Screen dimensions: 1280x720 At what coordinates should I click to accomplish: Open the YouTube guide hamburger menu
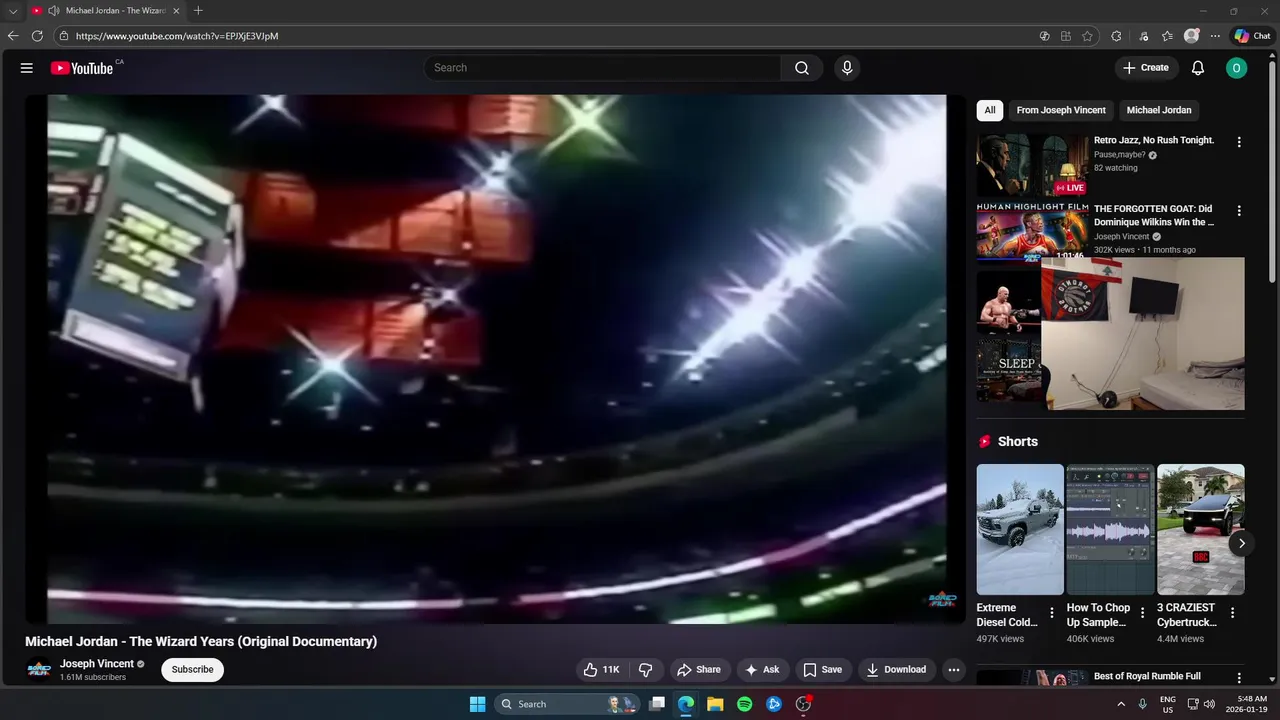27,68
